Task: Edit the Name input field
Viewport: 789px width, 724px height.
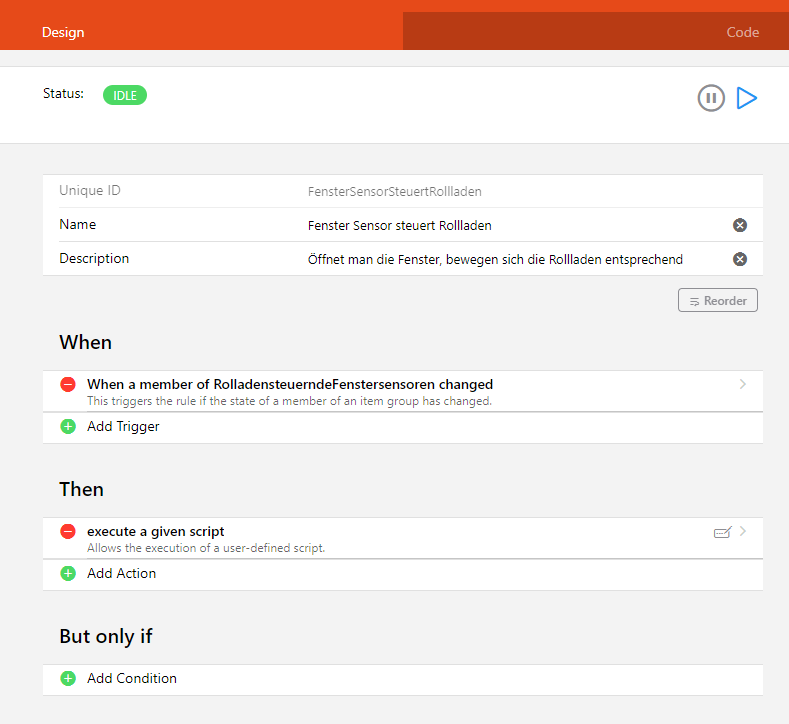Action: [516, 225]
